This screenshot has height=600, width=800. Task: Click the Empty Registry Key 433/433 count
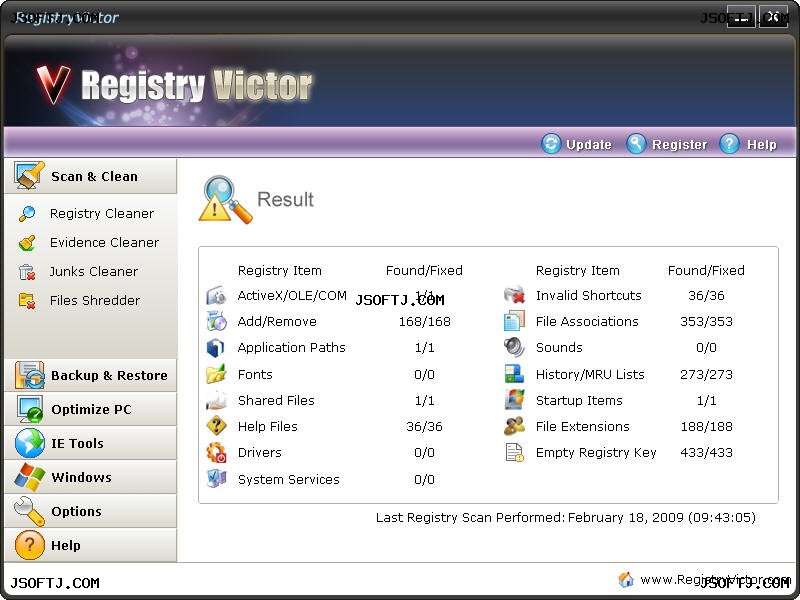(706, 453)
